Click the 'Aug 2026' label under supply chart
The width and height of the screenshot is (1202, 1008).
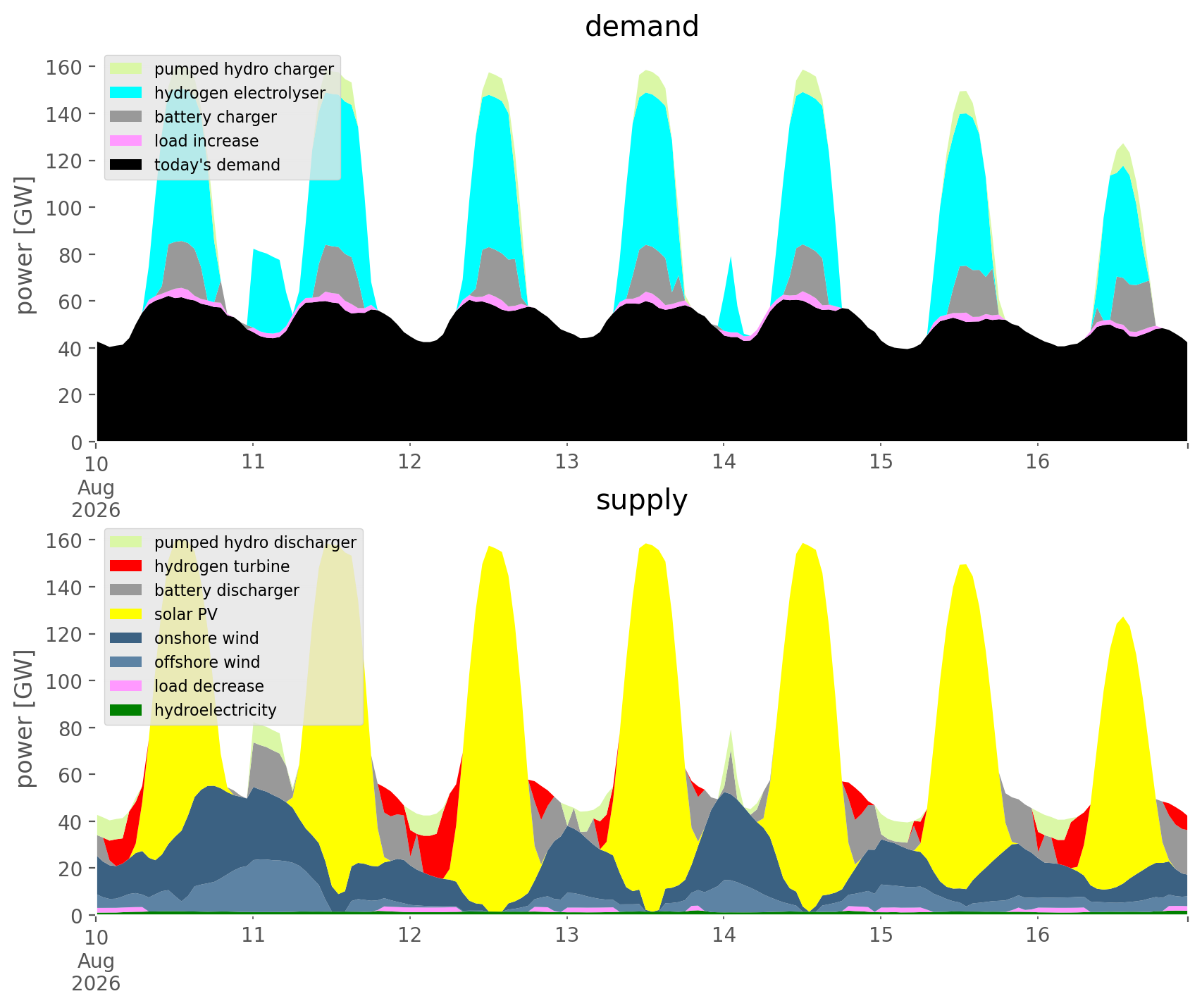(x=96, y=972)
